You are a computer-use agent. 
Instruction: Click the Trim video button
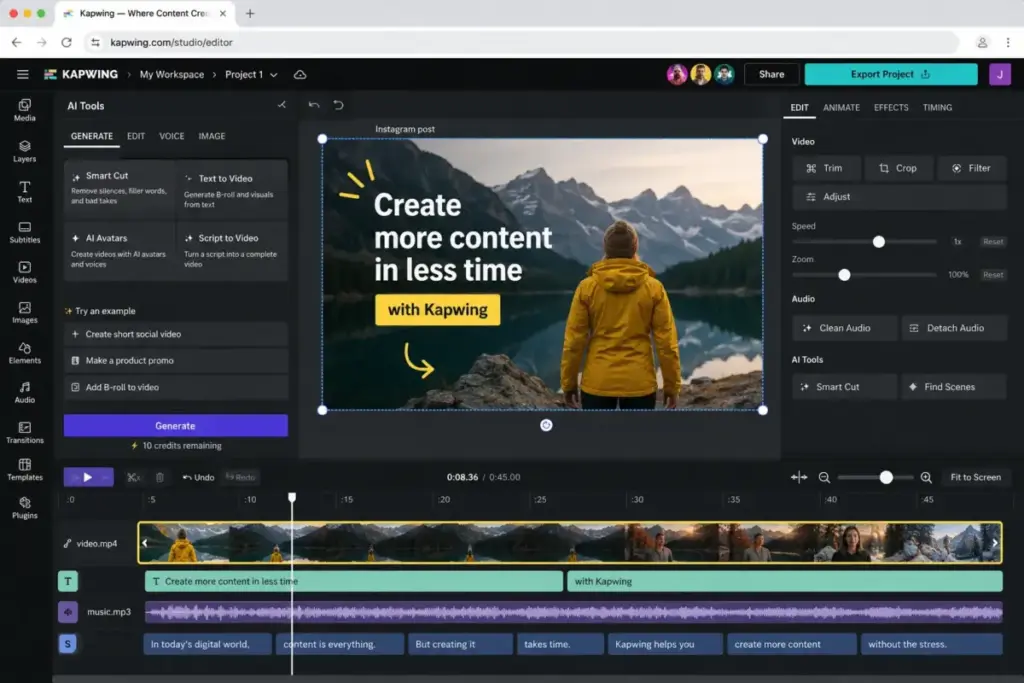[x=825, y=168]
